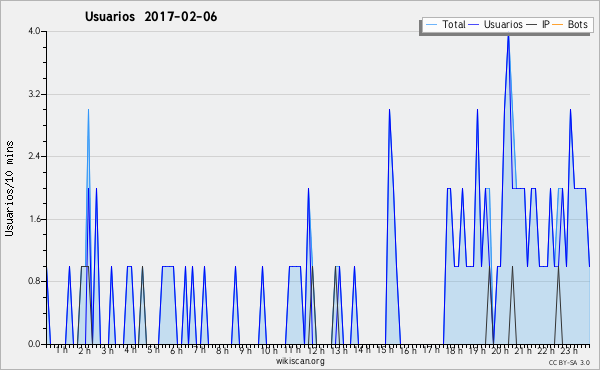Click the y-axis value 0.0

click(x=34, y=344)
